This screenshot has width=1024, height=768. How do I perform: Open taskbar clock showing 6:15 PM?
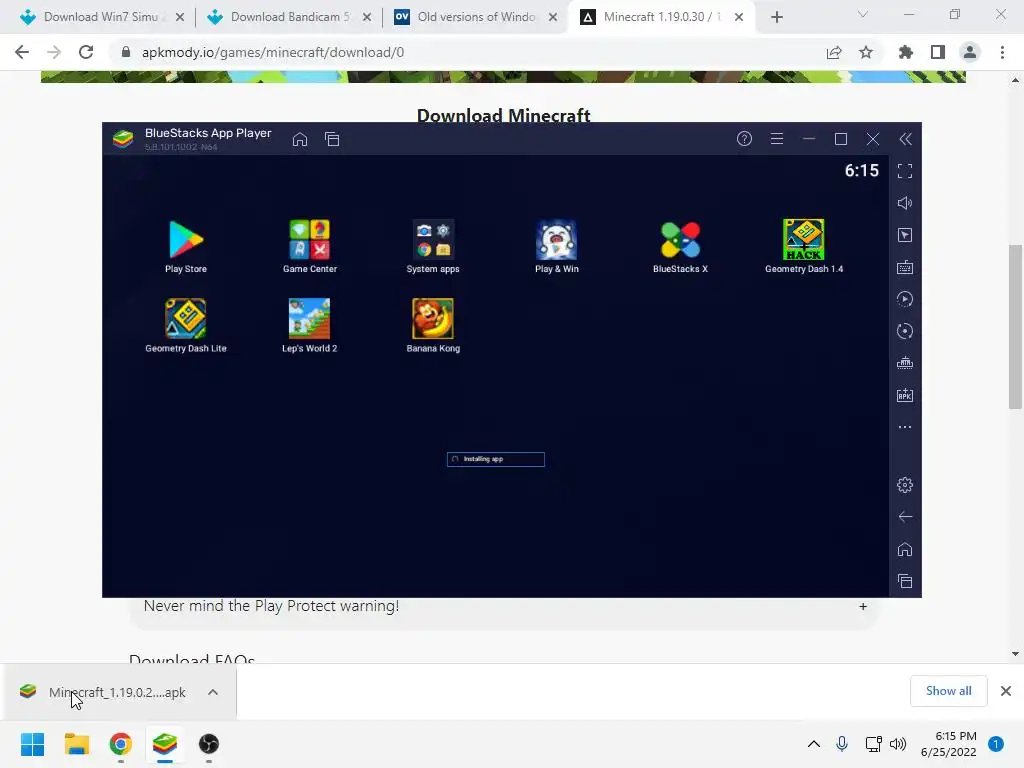coord(949,744)
